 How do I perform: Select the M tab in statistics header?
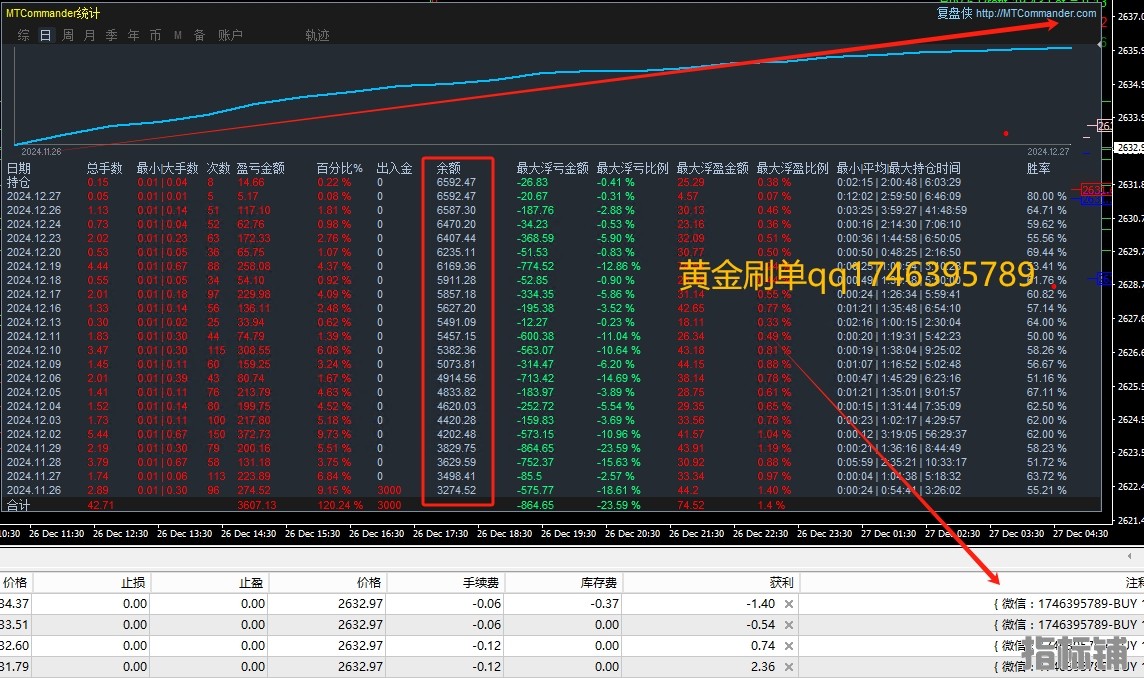[x=178, y=35]
